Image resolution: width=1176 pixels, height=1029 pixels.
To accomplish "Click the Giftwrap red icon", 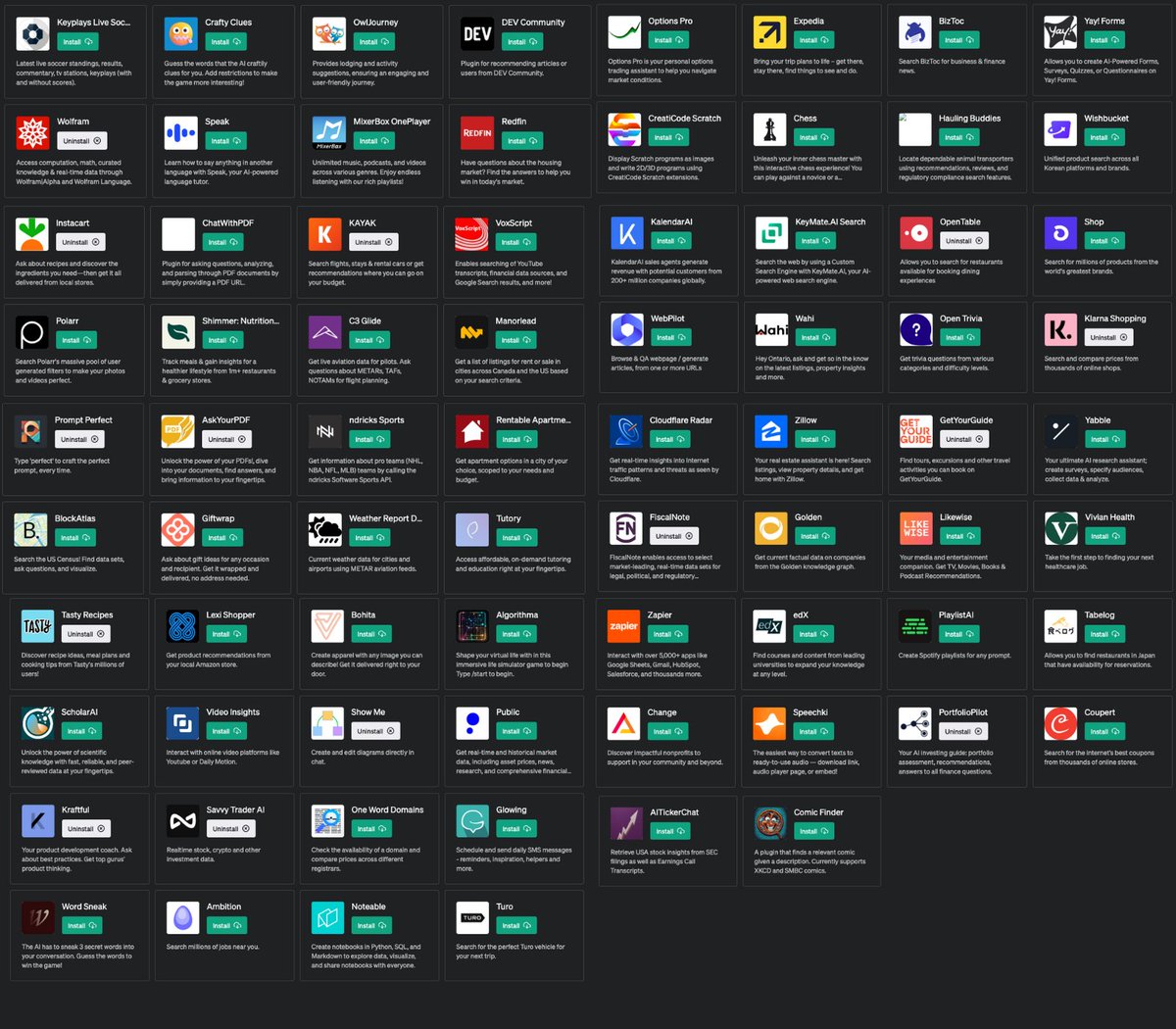I will [x=178, y=530].
